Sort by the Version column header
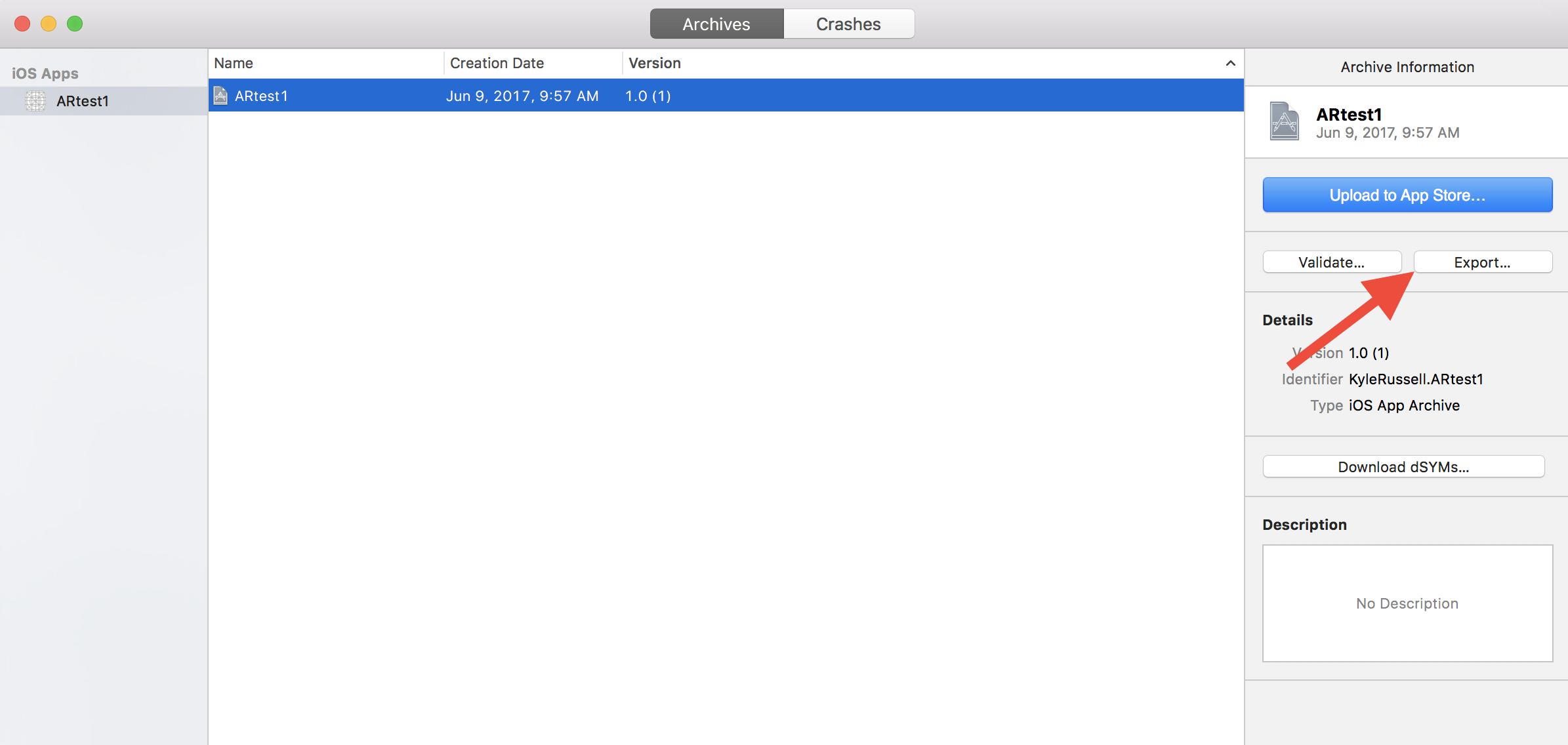 (655, 64)
